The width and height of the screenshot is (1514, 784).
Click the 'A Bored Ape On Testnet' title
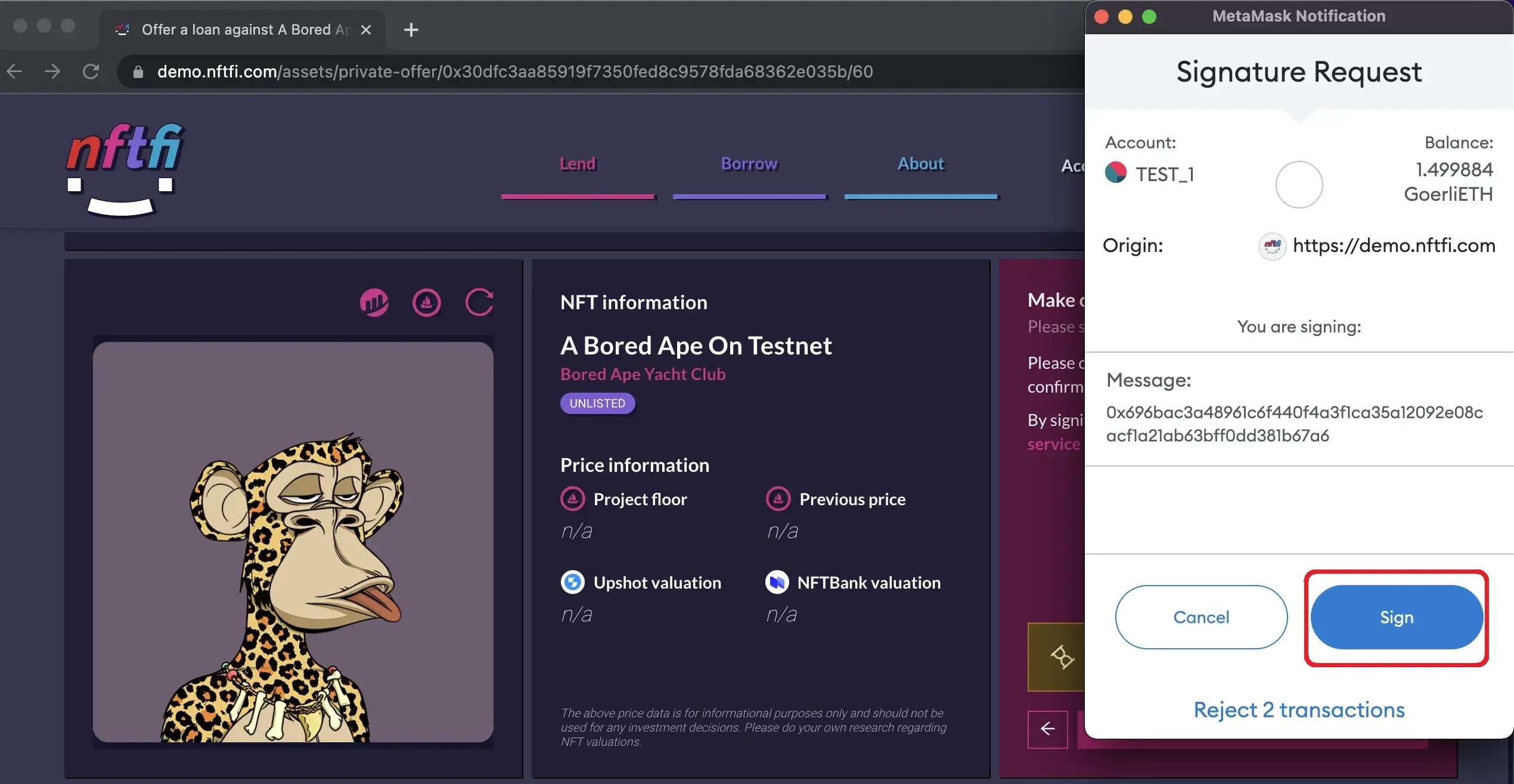click(696, 346)
